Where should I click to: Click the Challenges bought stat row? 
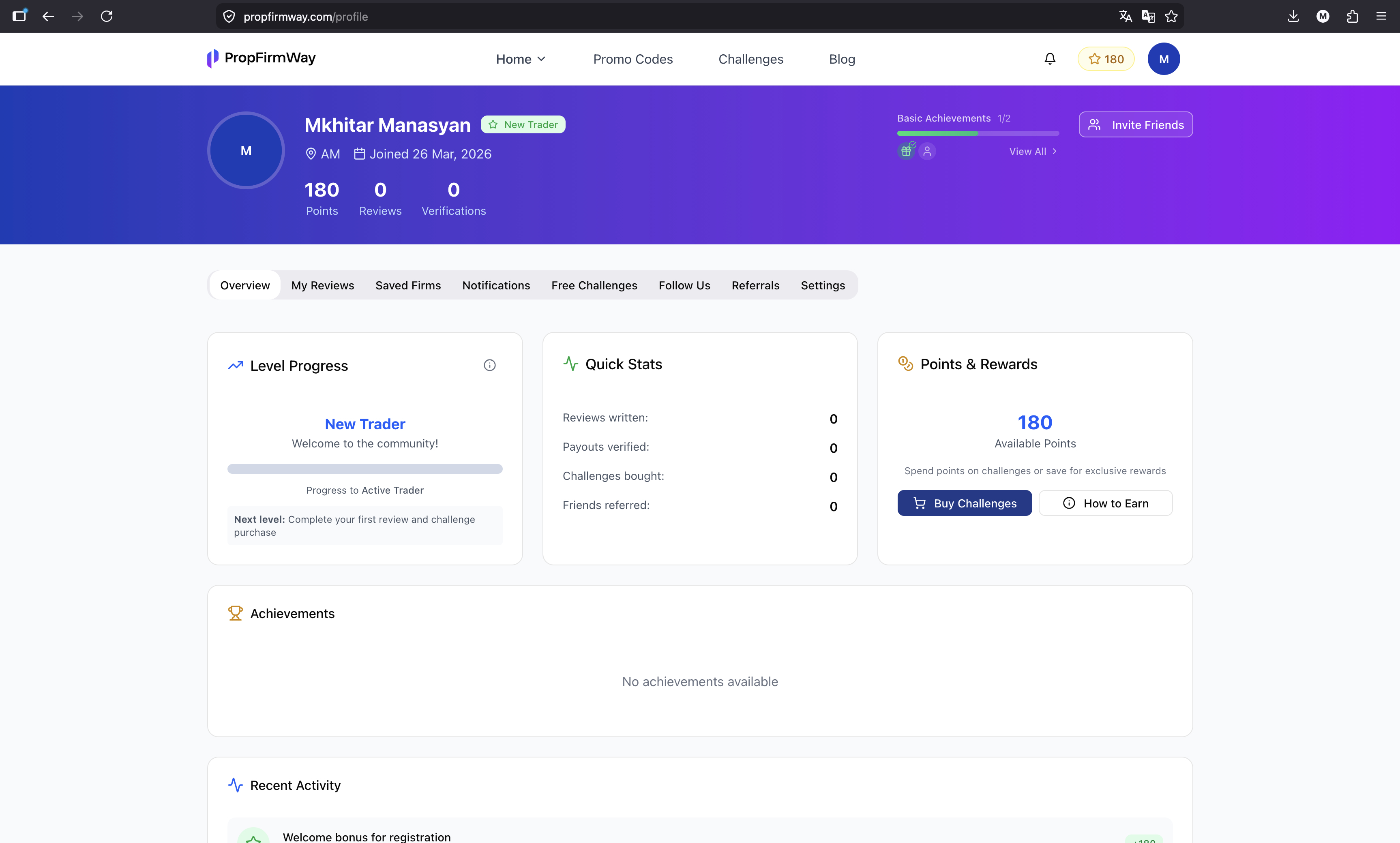click(699, 477)
